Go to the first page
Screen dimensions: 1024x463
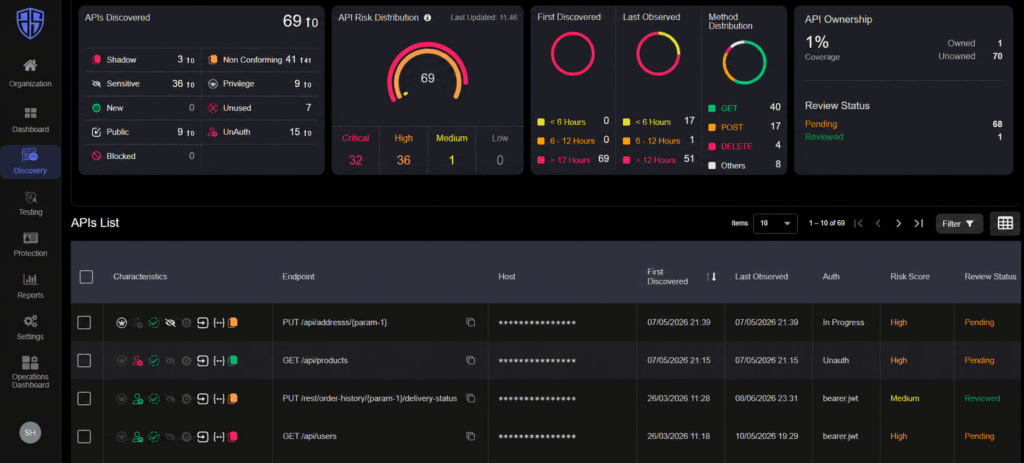pos(859,223)
